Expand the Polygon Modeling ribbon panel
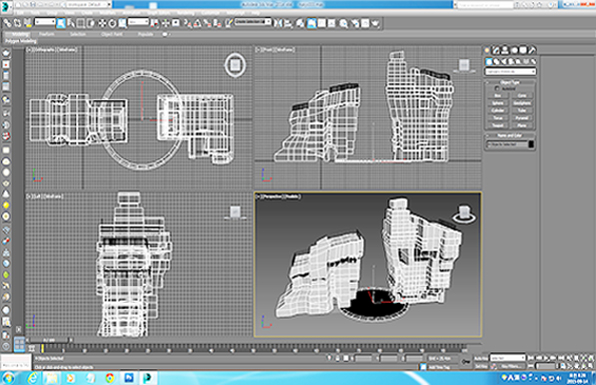 21,41
